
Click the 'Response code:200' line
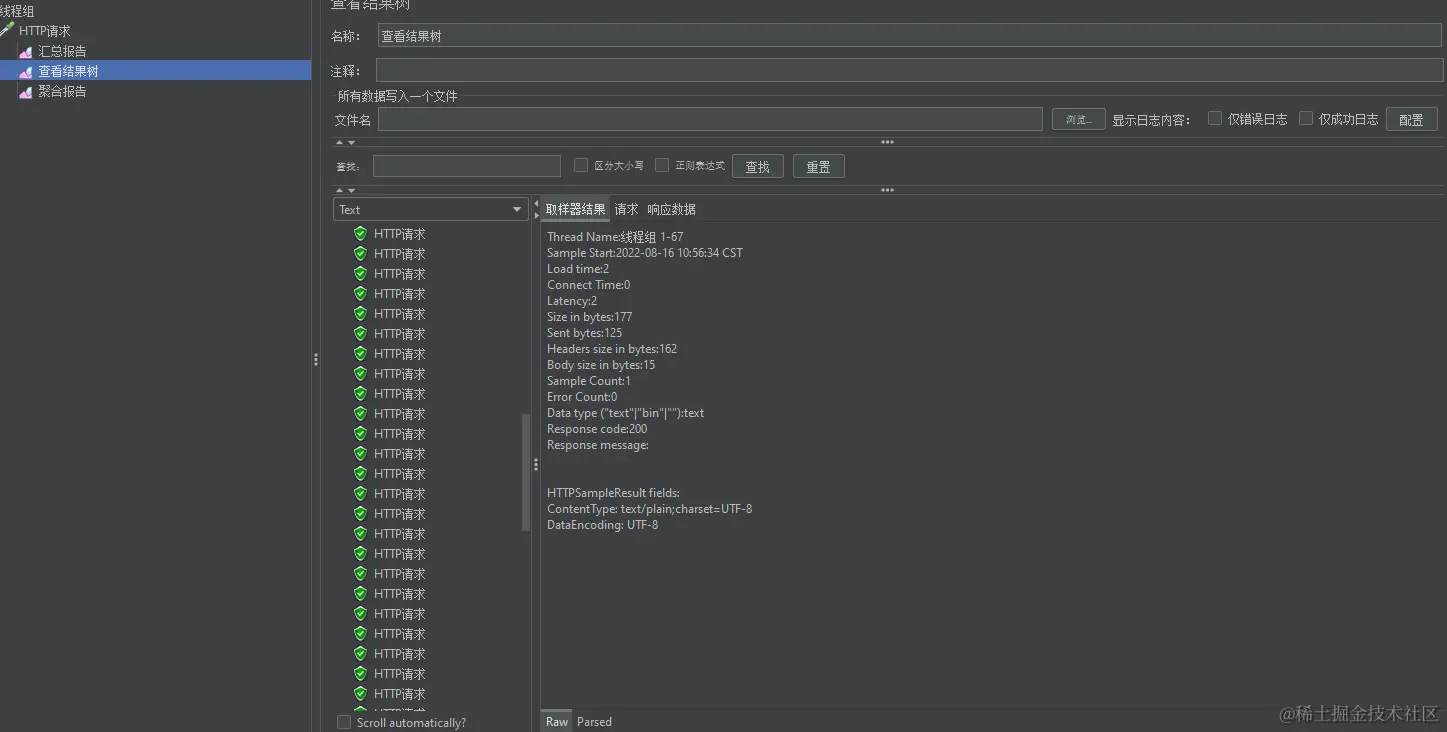click(x=597, y=429)
